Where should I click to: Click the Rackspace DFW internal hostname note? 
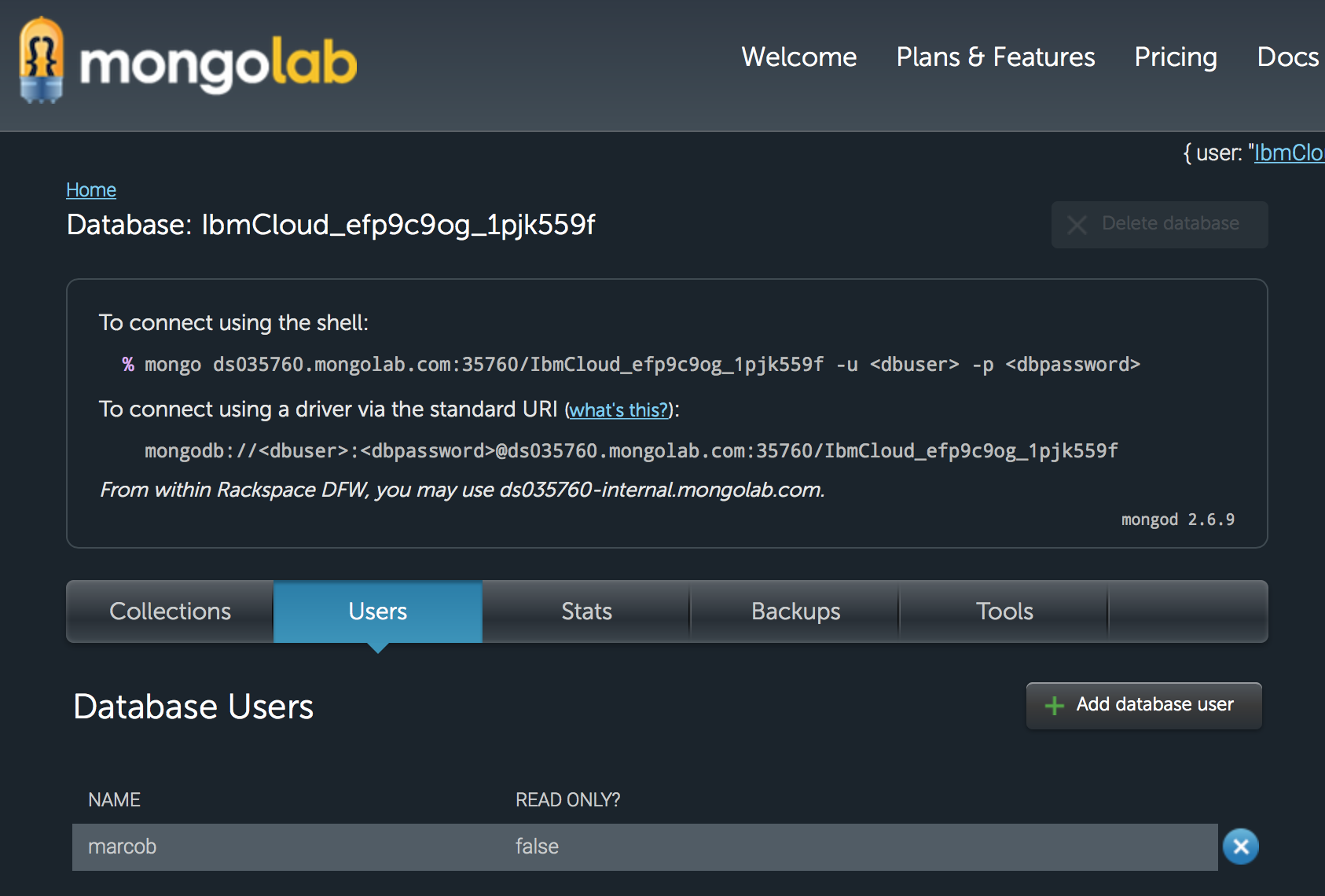click(x=462, y=490)
